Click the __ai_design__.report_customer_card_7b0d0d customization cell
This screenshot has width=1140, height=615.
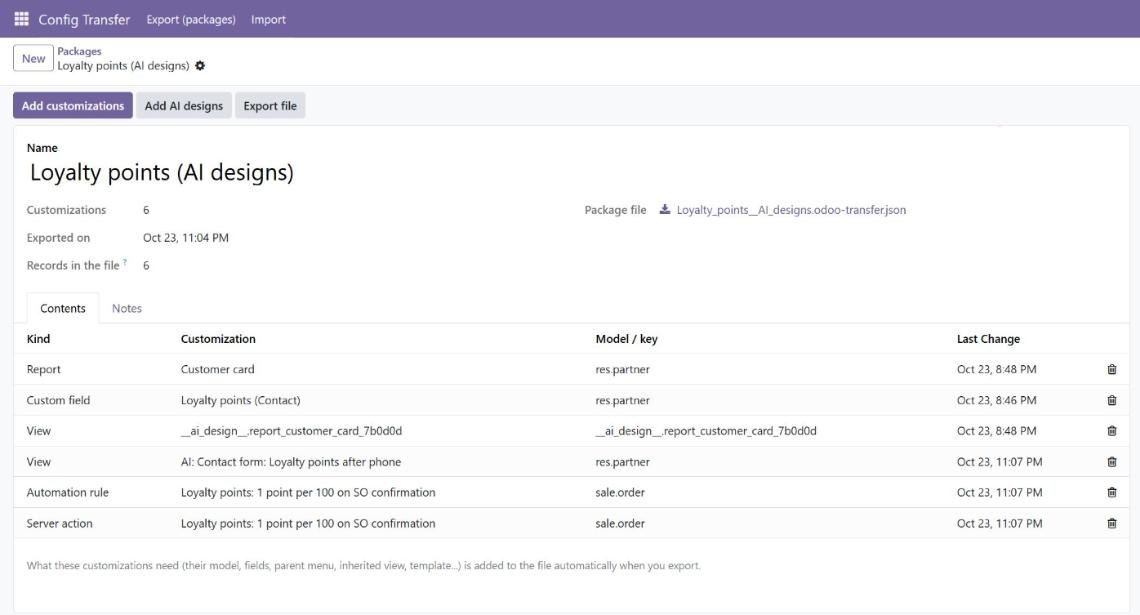tap(292, 431)
